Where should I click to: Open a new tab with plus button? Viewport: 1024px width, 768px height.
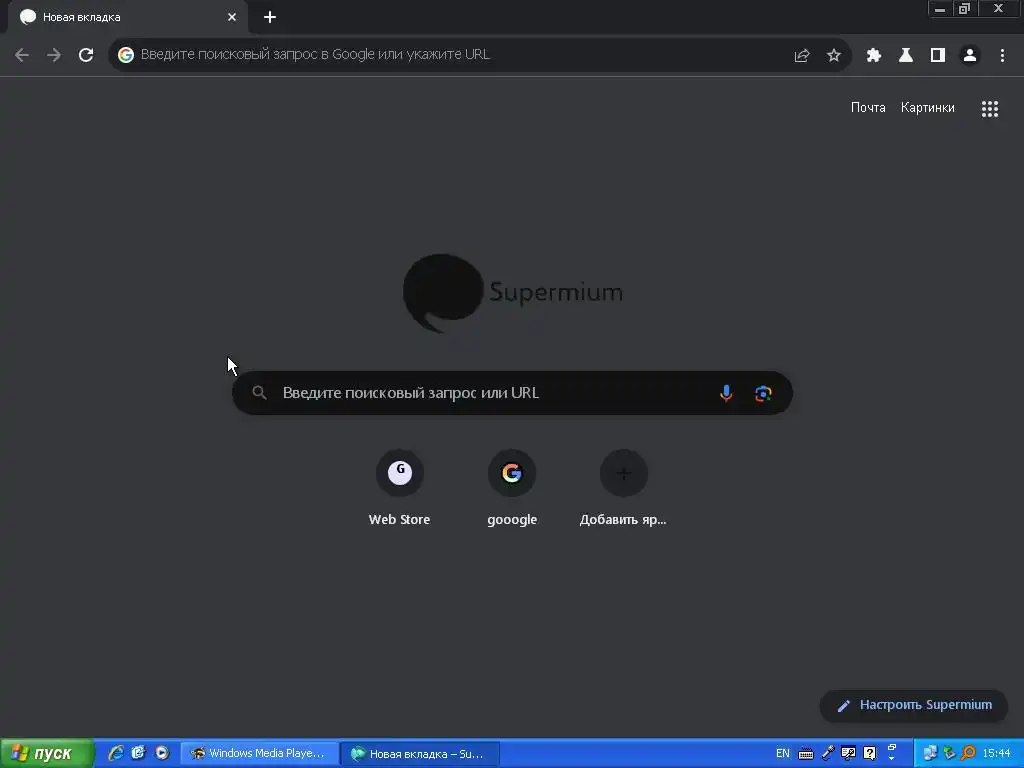270,18
